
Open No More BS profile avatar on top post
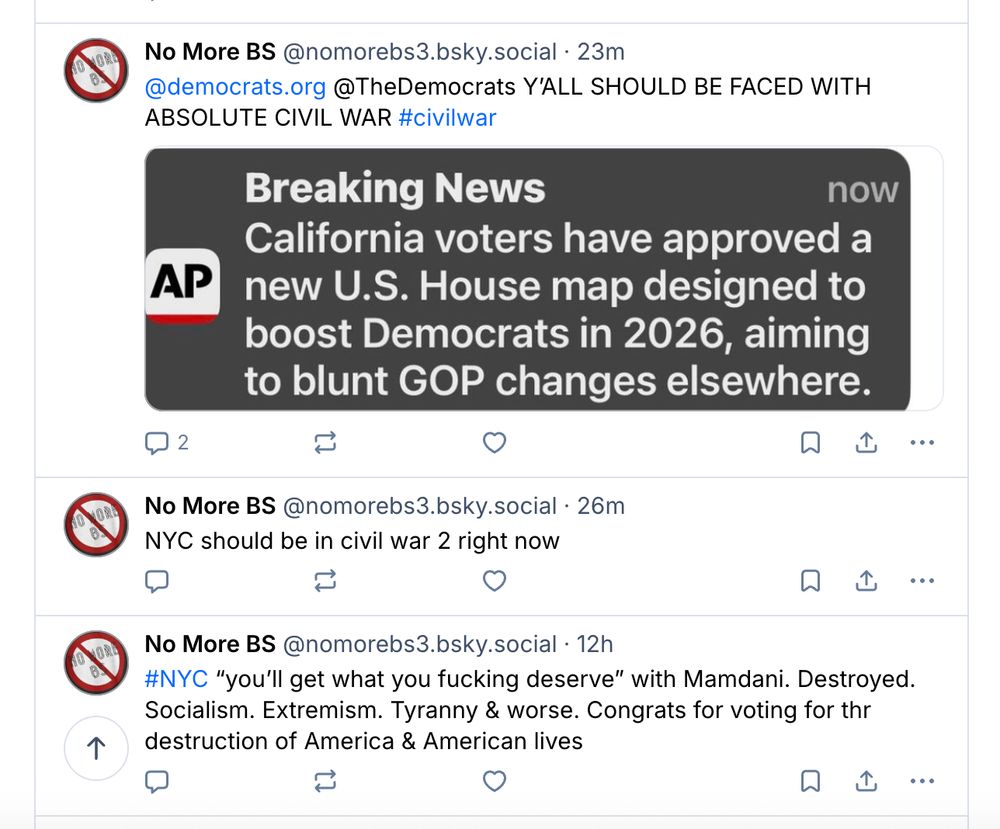tap(96, 70)
